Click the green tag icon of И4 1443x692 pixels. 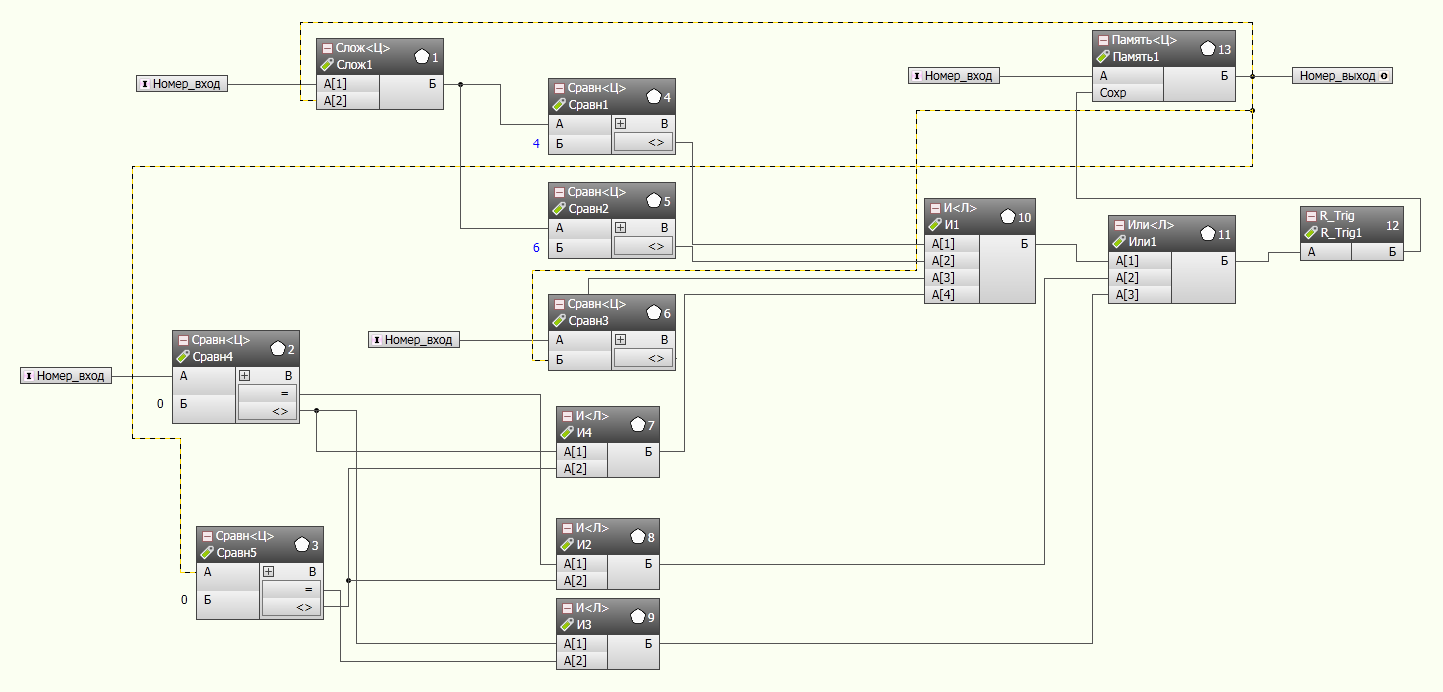[567, 432]
